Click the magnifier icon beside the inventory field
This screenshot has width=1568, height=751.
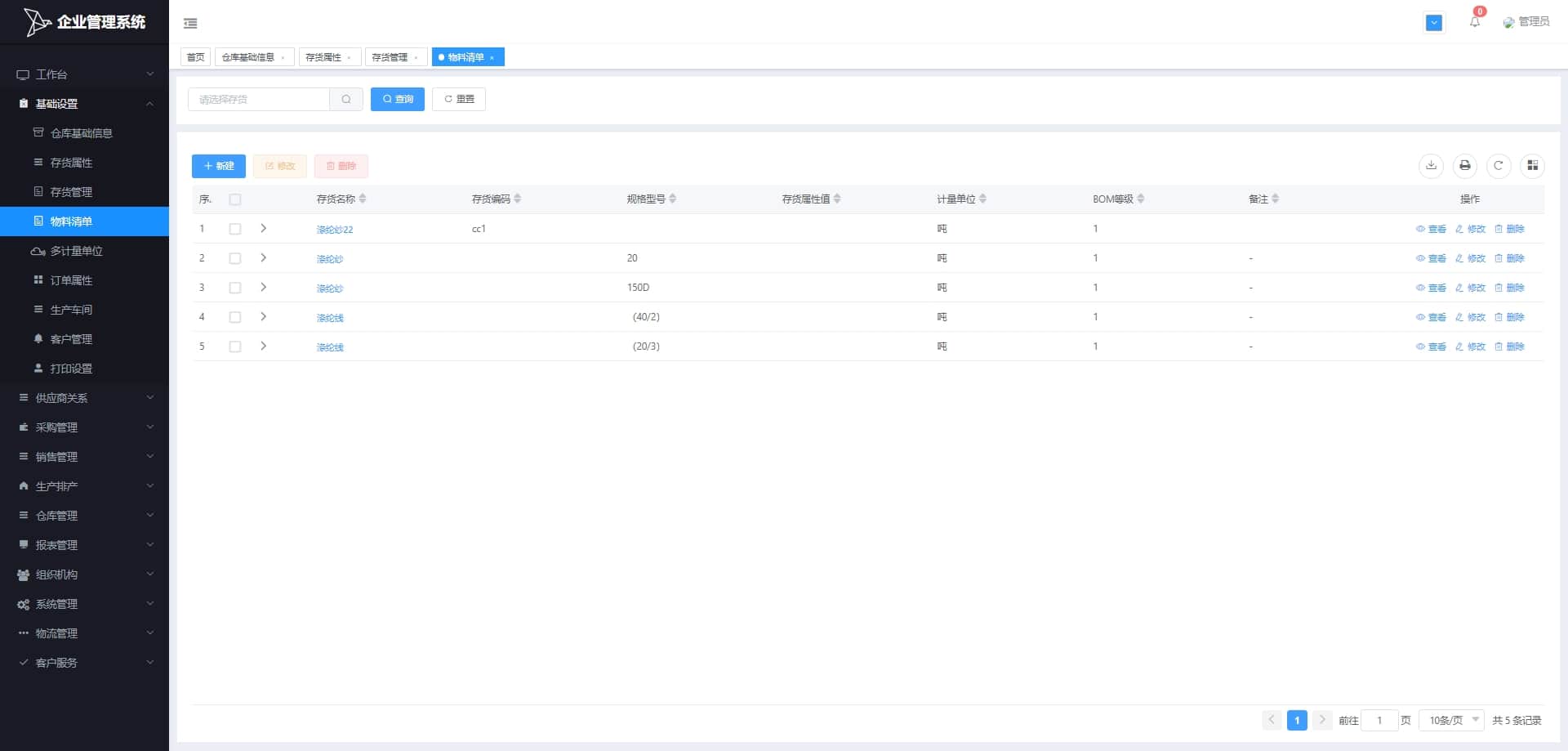tap(346, 100)
